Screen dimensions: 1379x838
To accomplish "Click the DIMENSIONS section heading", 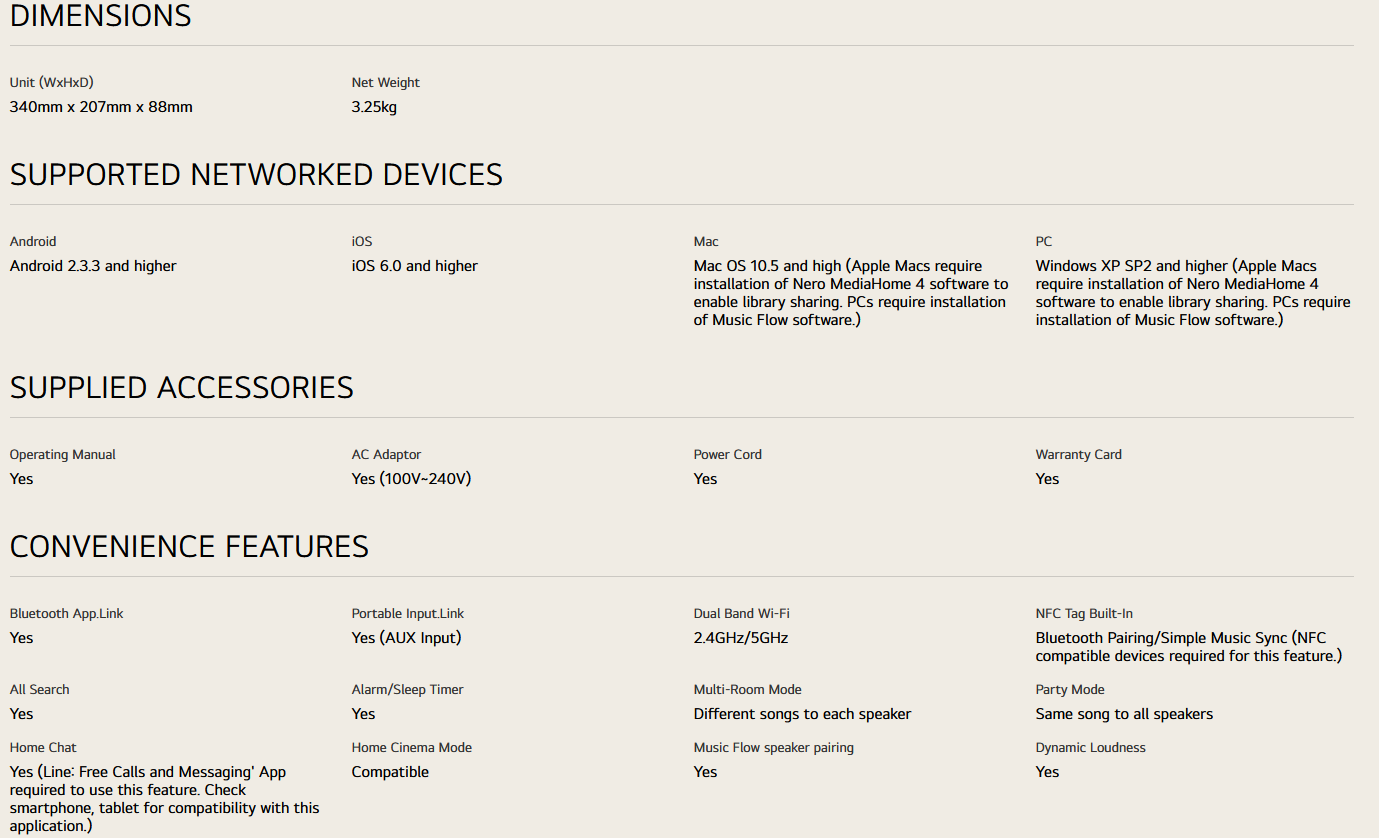I will pyautogui.click(x=100, y=16).
